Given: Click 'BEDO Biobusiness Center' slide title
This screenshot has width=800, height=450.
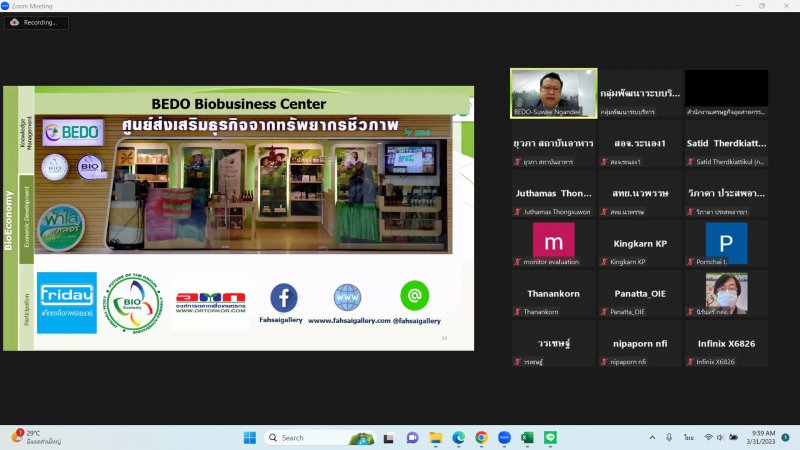Looking at the screenshot, I should pyautogui.click(x=239, y=104).
